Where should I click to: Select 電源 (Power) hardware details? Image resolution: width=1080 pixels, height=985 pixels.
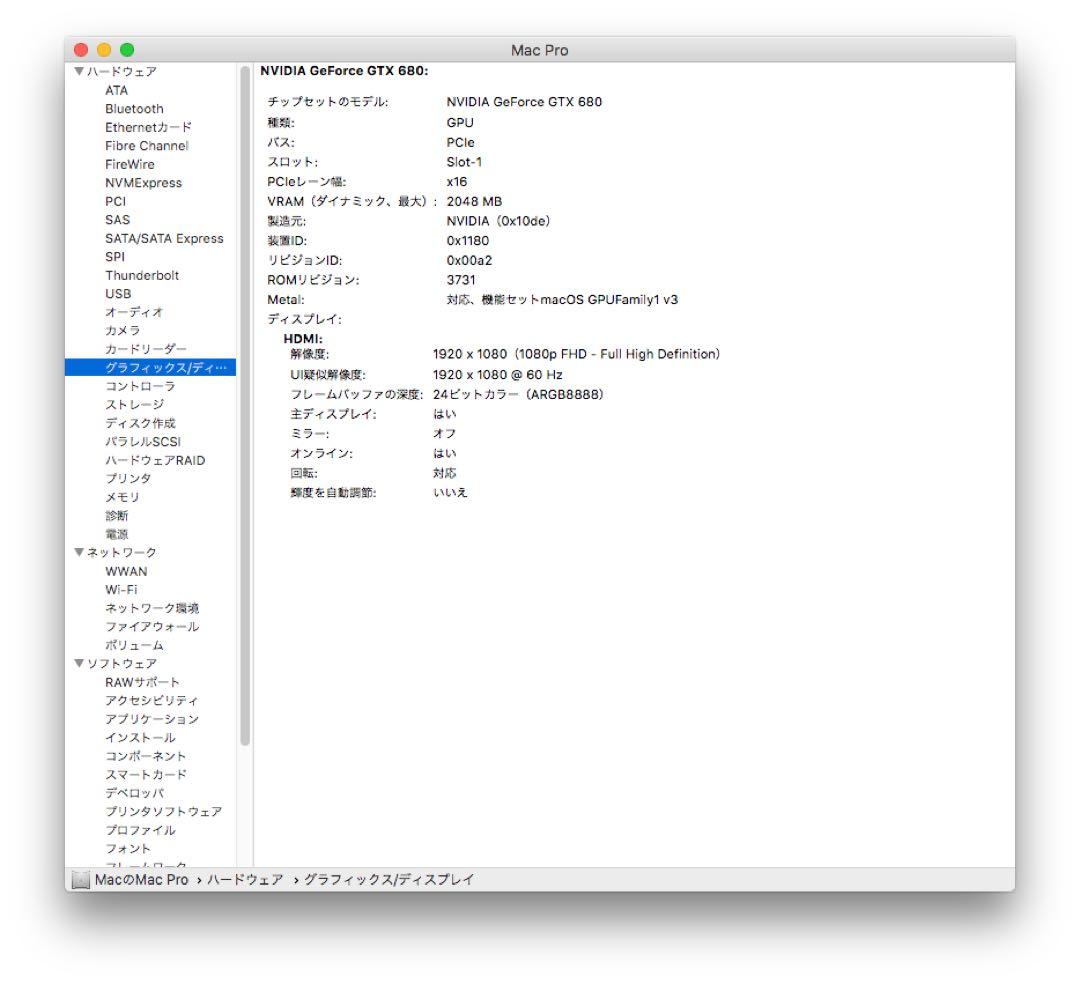click(117, 533)
